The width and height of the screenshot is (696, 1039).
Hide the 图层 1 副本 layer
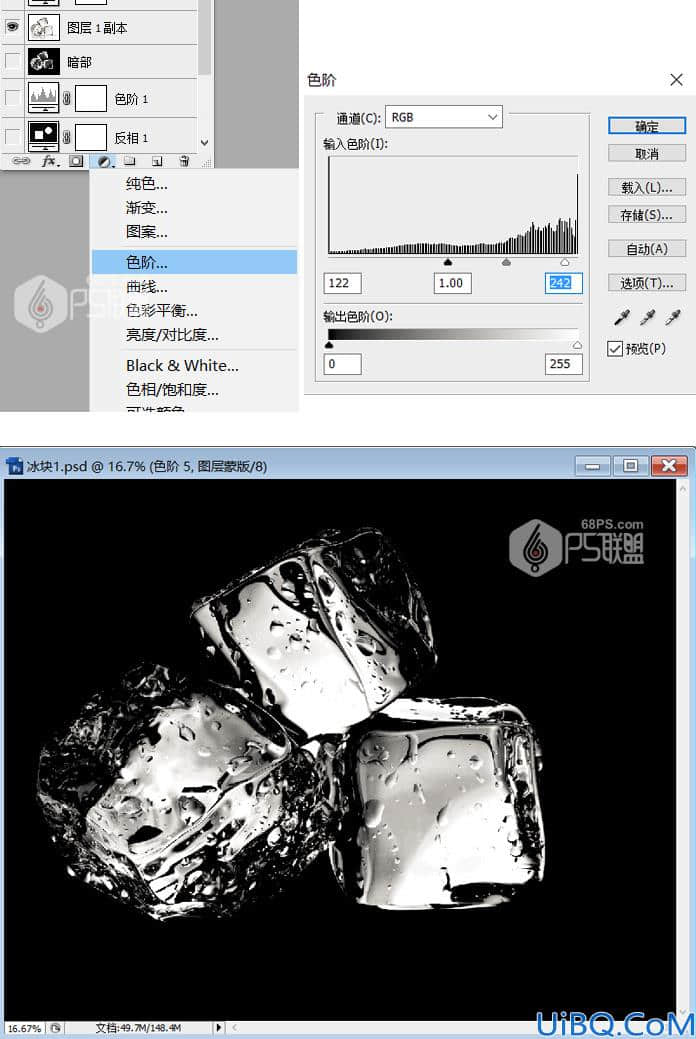pos(12,27)
